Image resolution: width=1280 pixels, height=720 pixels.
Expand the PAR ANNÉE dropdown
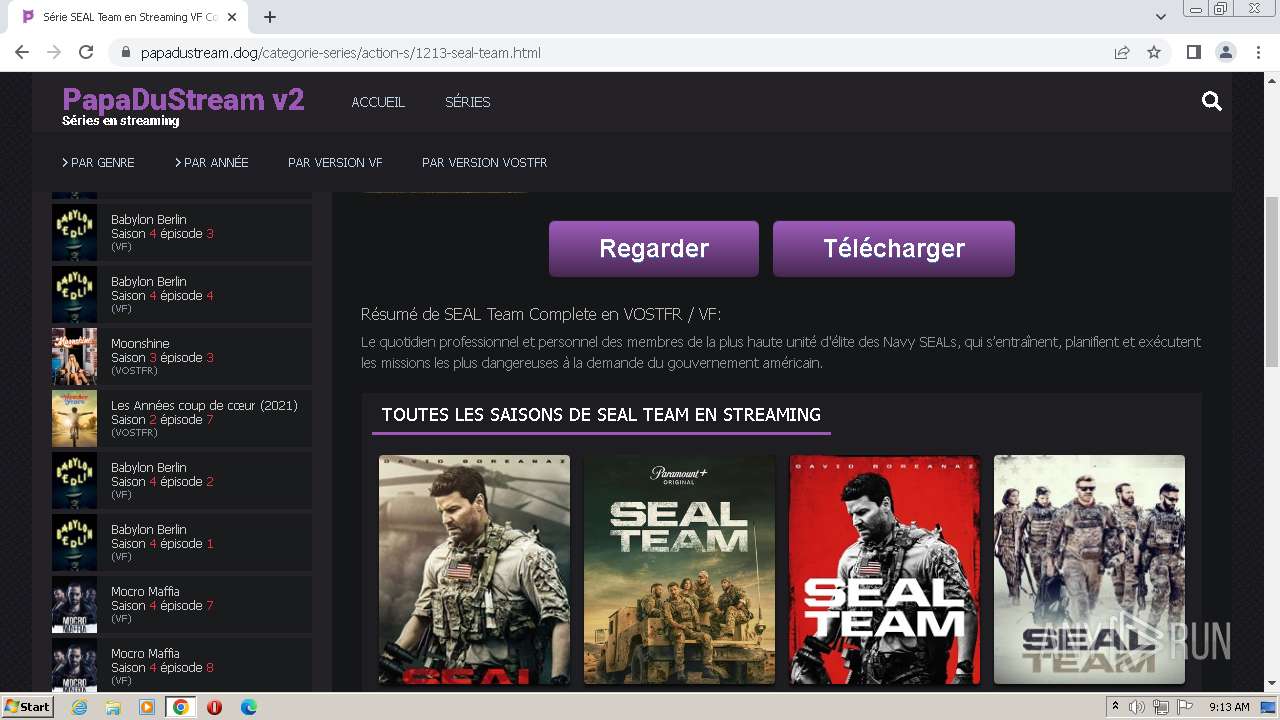tap(211, 162)
